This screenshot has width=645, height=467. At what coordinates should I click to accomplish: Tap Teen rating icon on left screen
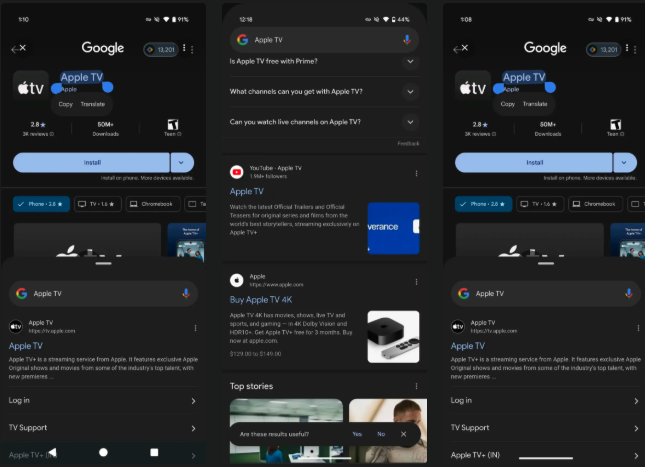(x=173, y=124)
